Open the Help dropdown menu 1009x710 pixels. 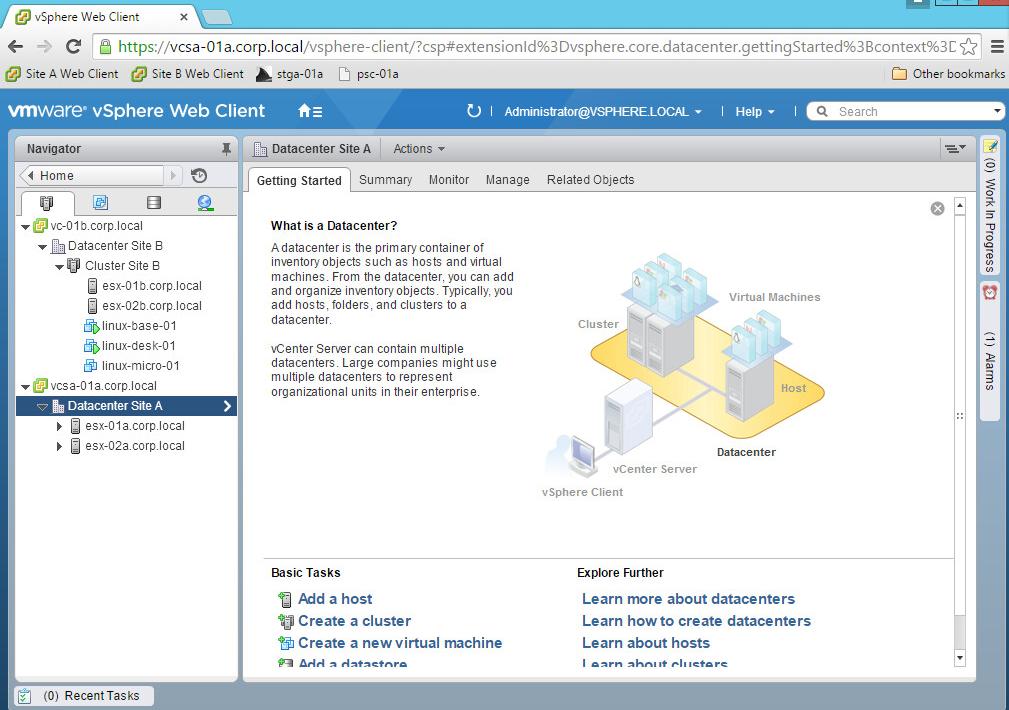(x=755, y=111)
